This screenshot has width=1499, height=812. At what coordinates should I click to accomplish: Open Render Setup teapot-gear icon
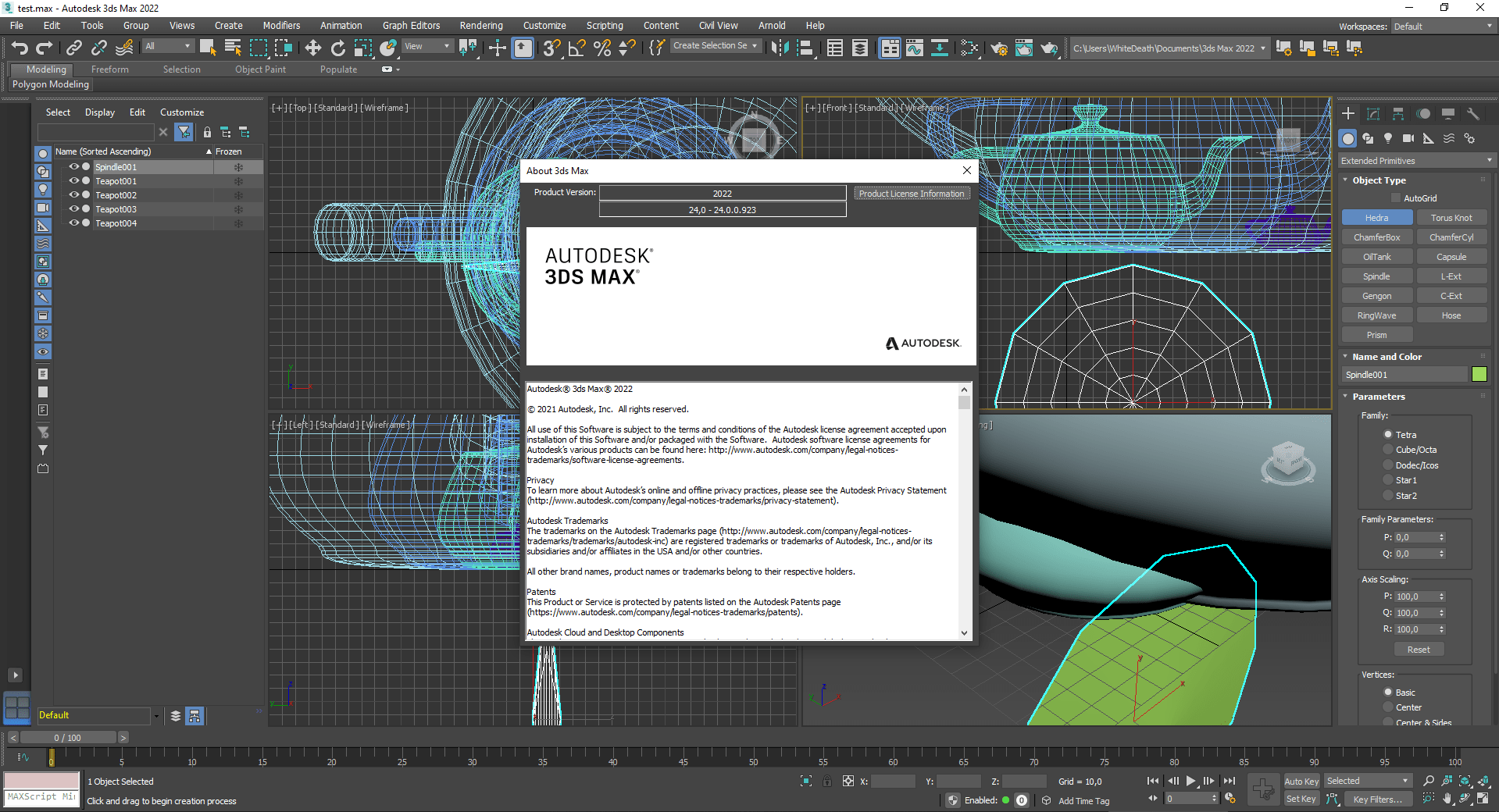tap(999, 48)
